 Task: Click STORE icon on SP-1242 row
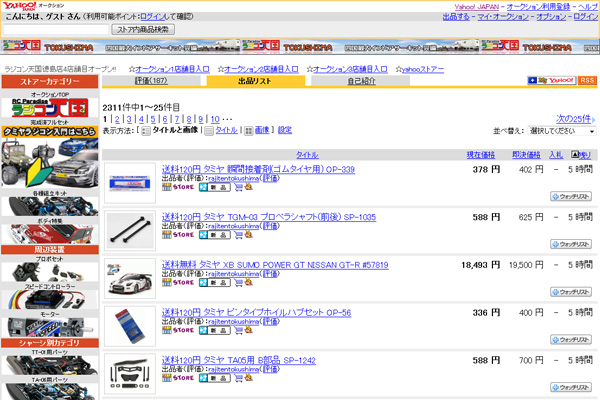(x=178, y=378)
